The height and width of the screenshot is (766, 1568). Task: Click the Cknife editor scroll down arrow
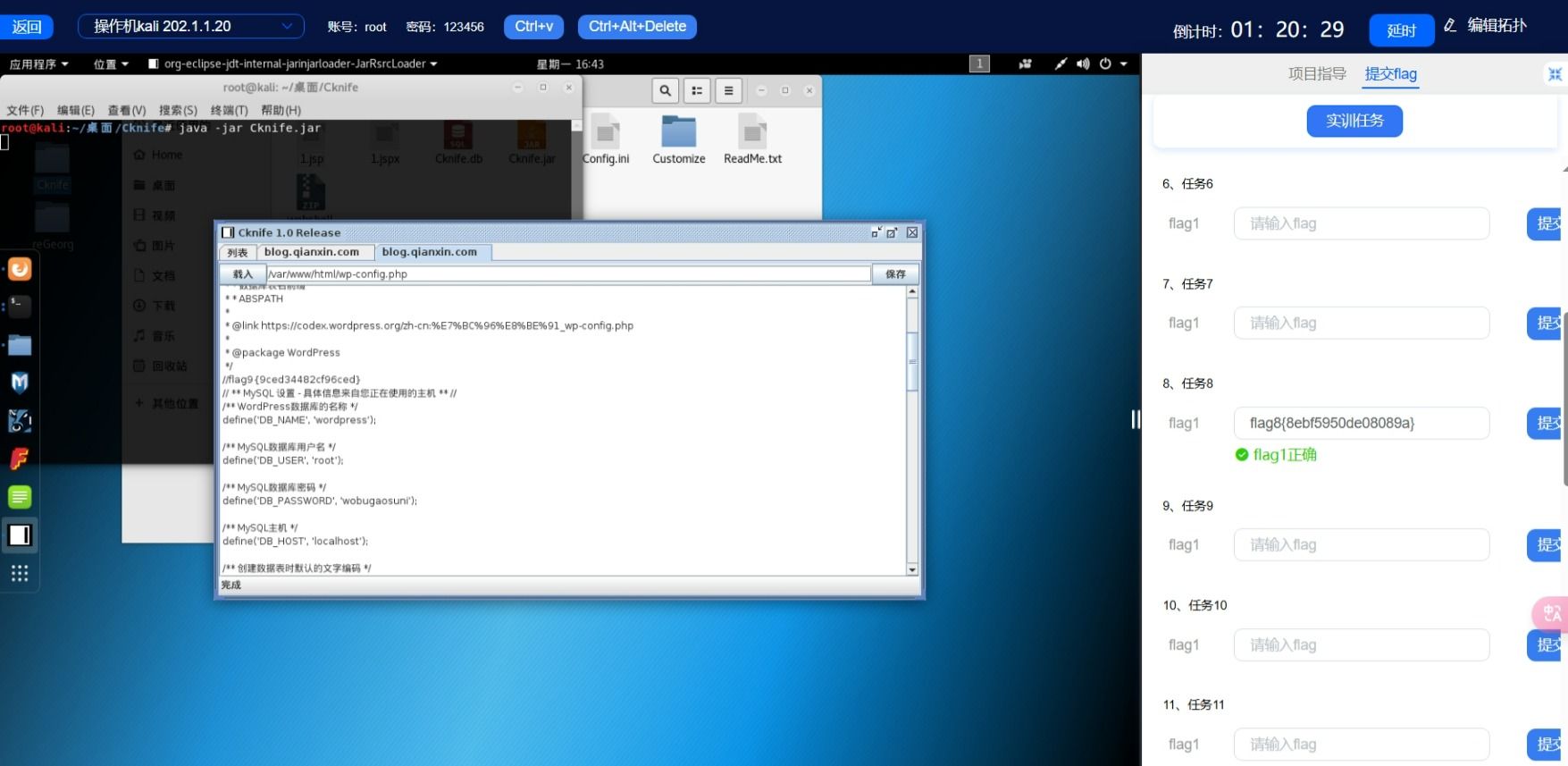coord(912,569)
